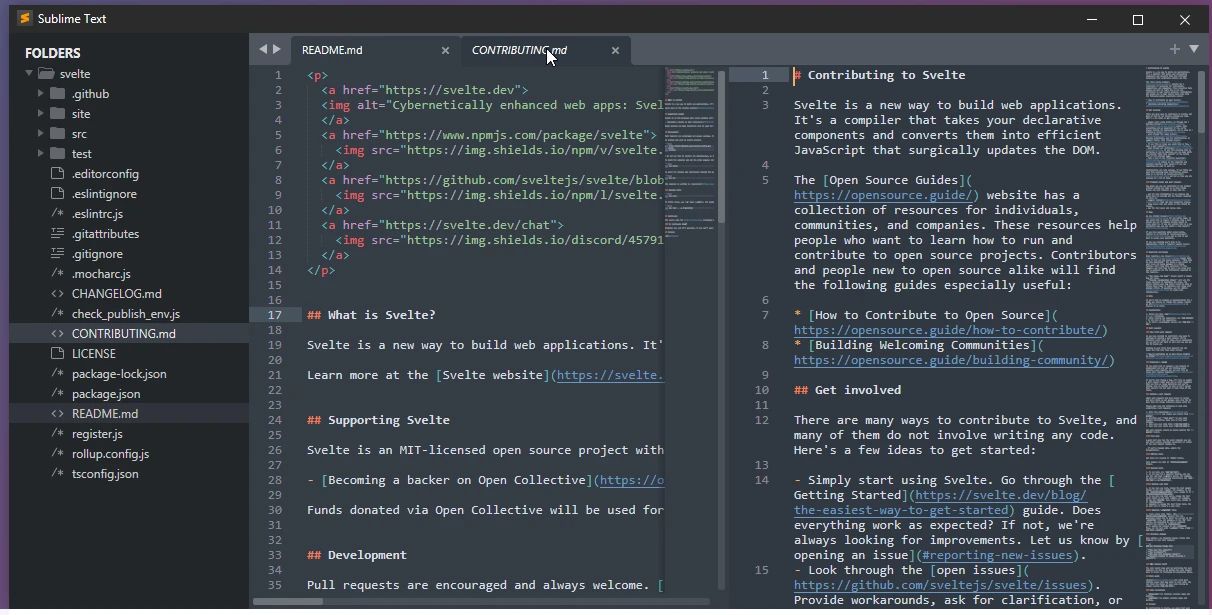Click the previous tab arrow icon
The height and width of the screenshot is (615, 1212).
(x=263, y=49)
